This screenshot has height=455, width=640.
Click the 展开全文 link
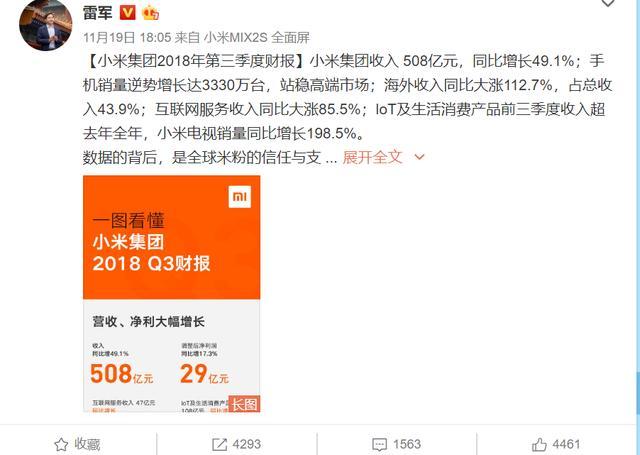(372, 157)
